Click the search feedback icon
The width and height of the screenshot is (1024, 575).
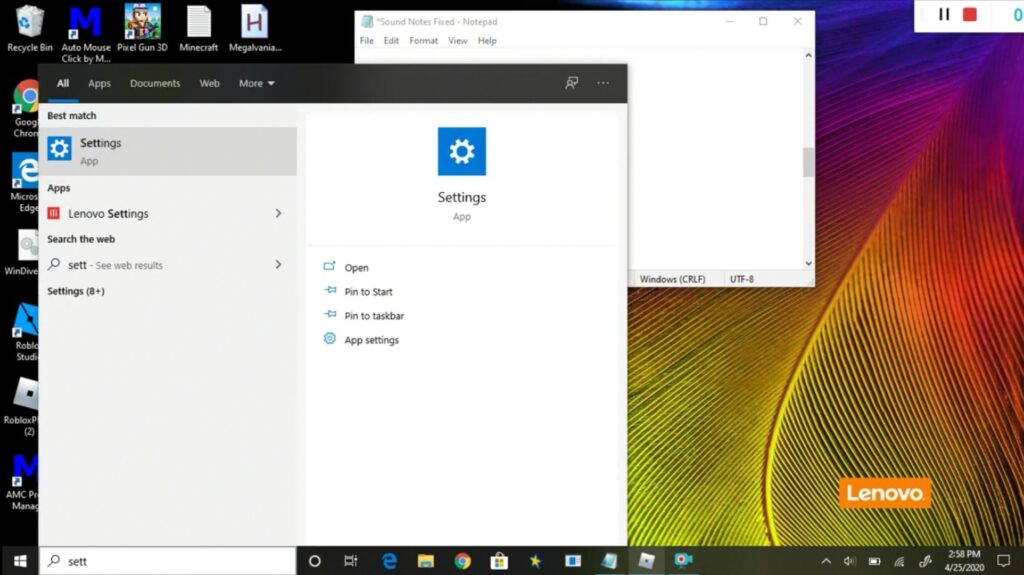click(x=572, y=84)
